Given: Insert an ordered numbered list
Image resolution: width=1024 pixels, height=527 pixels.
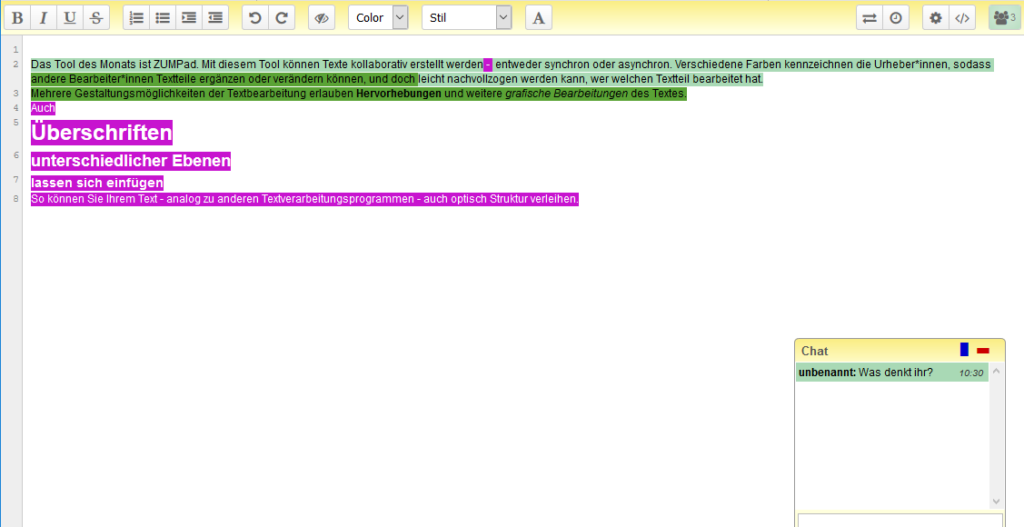Looking at the screenshot, I should (x=137, y=18).
